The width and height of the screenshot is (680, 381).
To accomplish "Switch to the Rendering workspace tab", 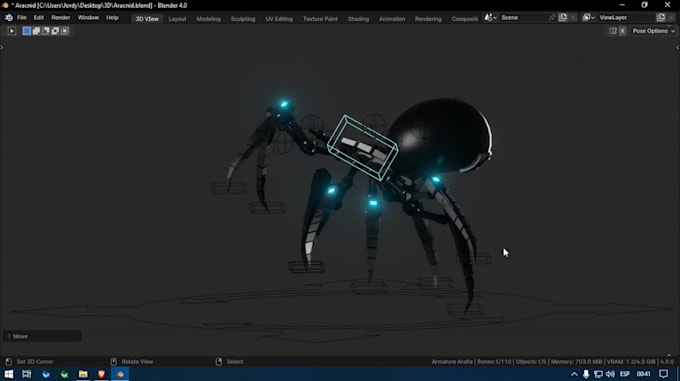I will [428, 19].
